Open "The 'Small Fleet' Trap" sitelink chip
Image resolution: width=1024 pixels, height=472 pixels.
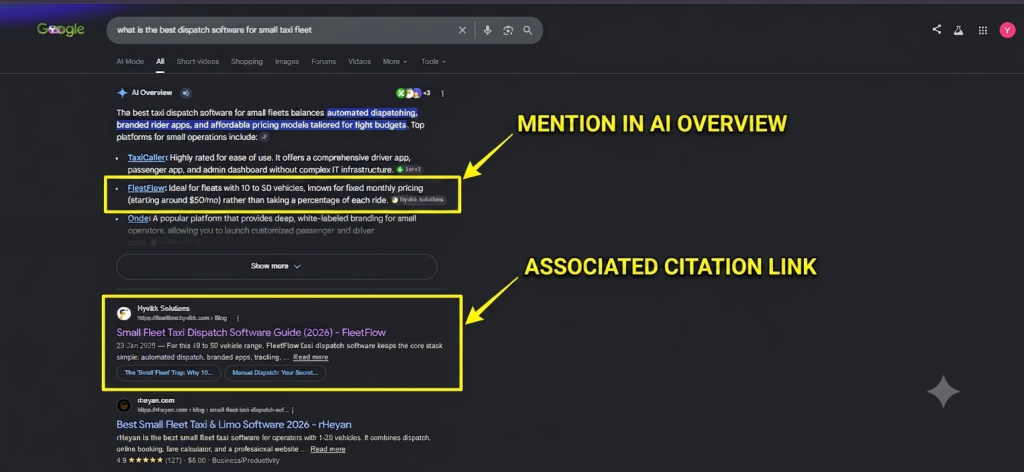168,373
